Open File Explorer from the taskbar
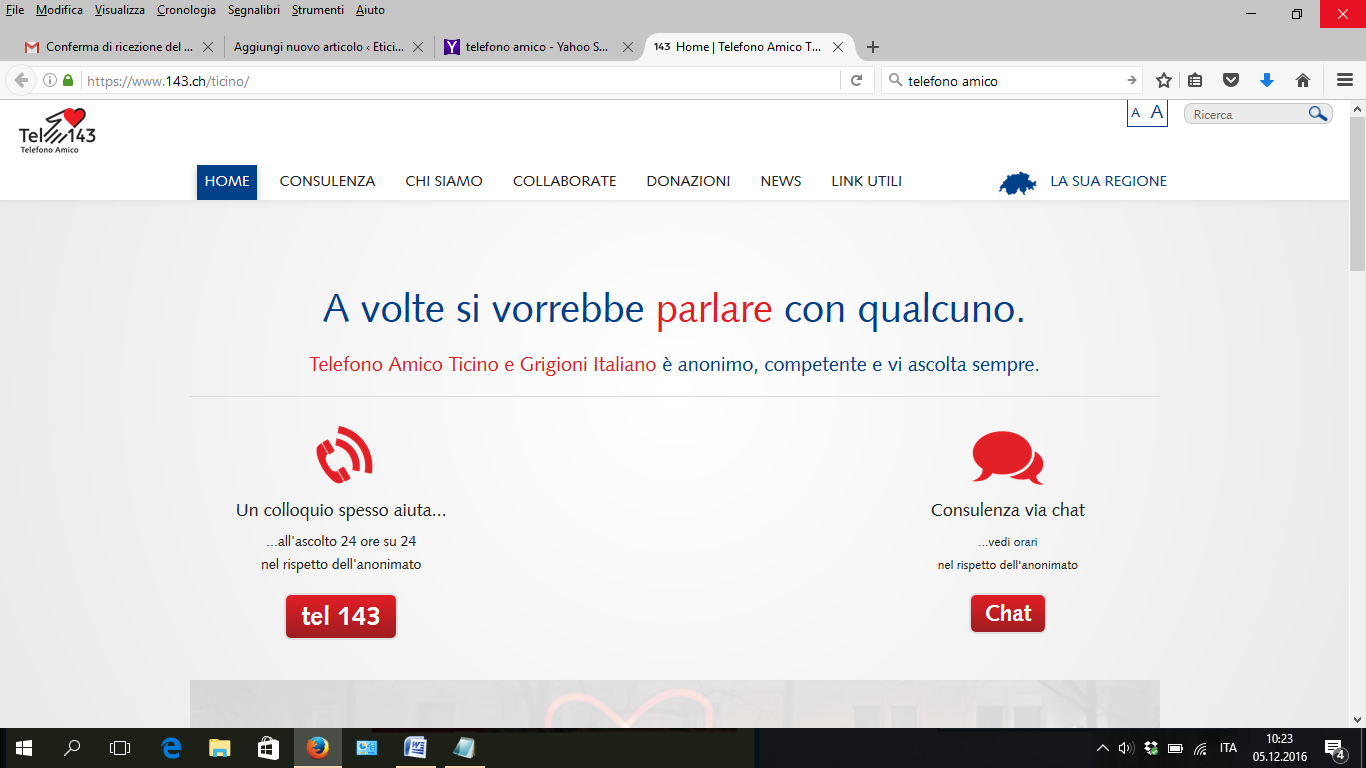This screenshot has width=1366, height=768. 220,747
